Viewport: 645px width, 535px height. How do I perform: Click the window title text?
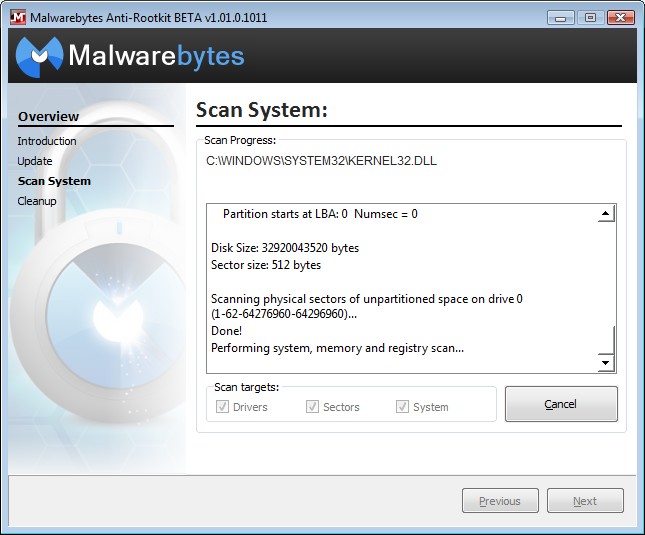[x=148, y=18]
